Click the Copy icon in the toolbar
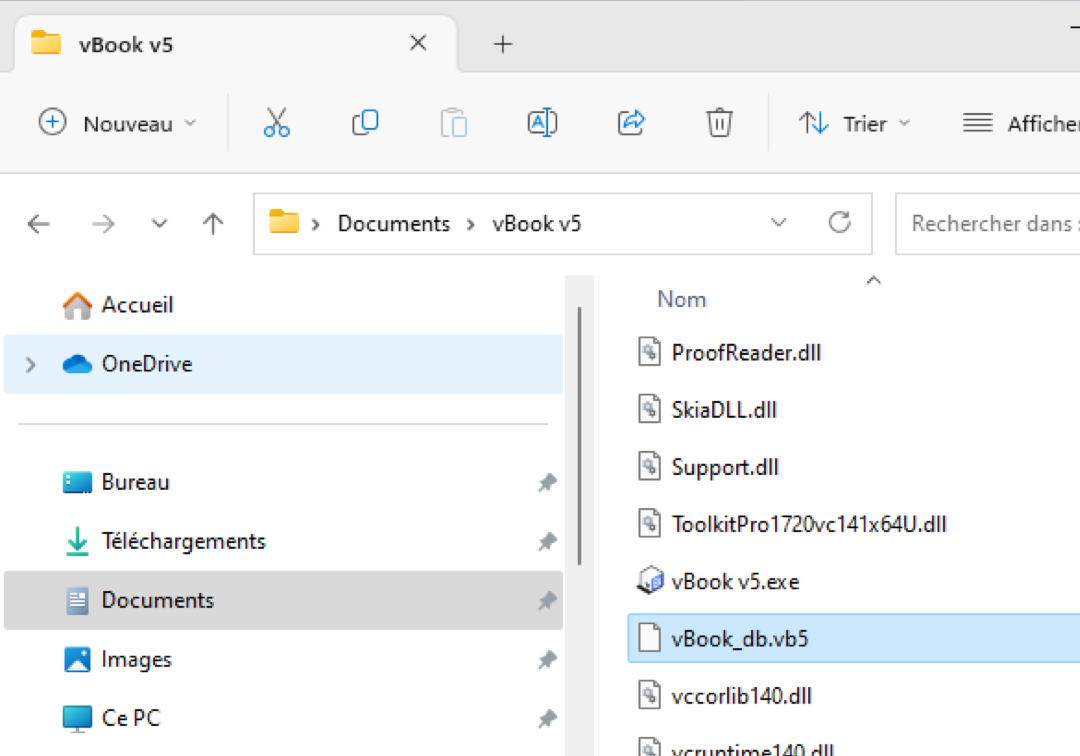Screen dimensions: 1080x756 click(x=365, y=122)
